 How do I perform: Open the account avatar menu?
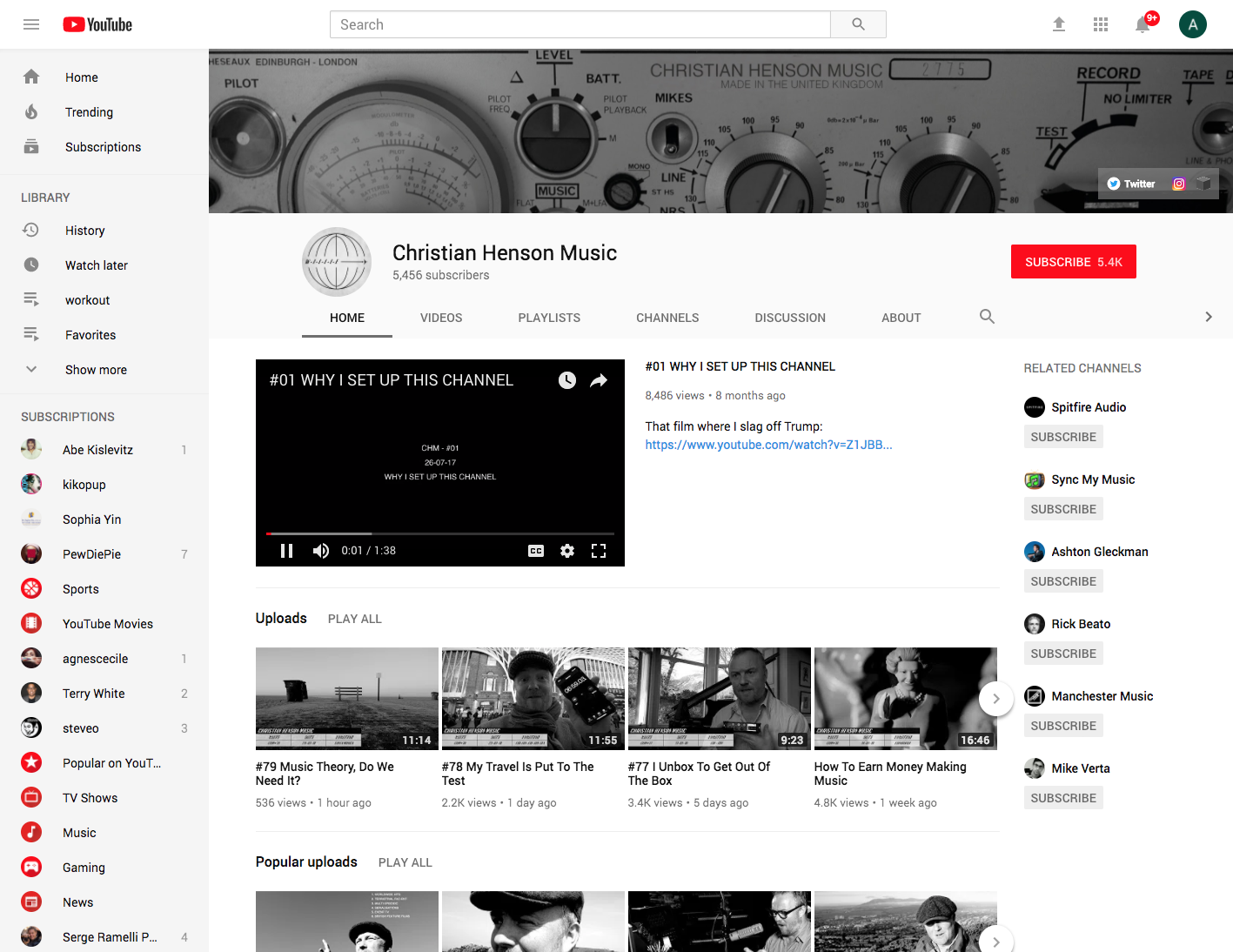pyautogui.click(x=1193, y=24)
